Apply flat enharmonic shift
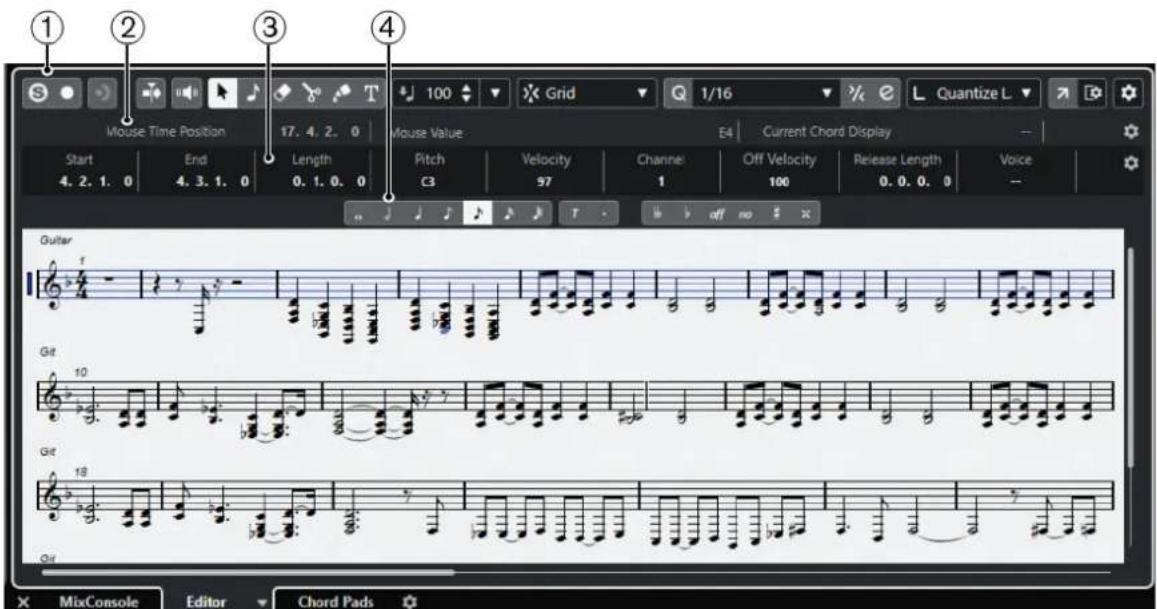Image resolution: width=1157 pixels, height=609 pixels. click(x=686, y=214)
